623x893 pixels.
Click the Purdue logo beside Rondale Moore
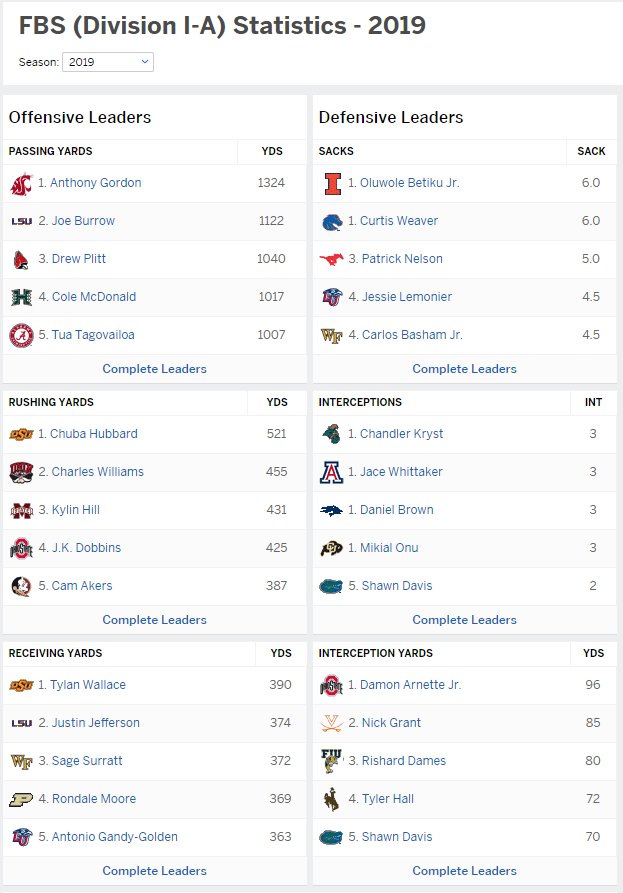pos(21,800)
